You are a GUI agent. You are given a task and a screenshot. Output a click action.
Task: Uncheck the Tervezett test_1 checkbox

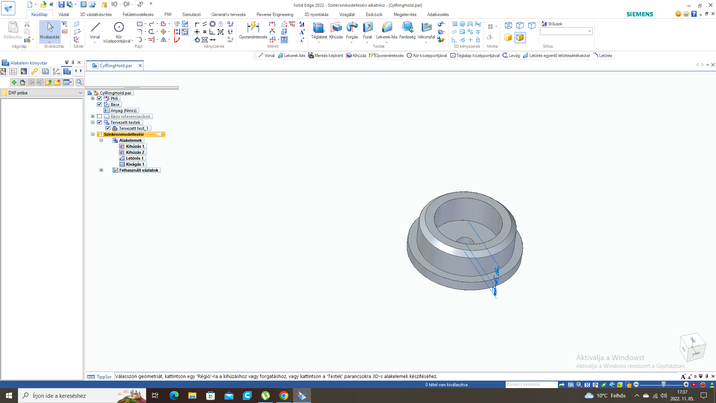point(108,128)
